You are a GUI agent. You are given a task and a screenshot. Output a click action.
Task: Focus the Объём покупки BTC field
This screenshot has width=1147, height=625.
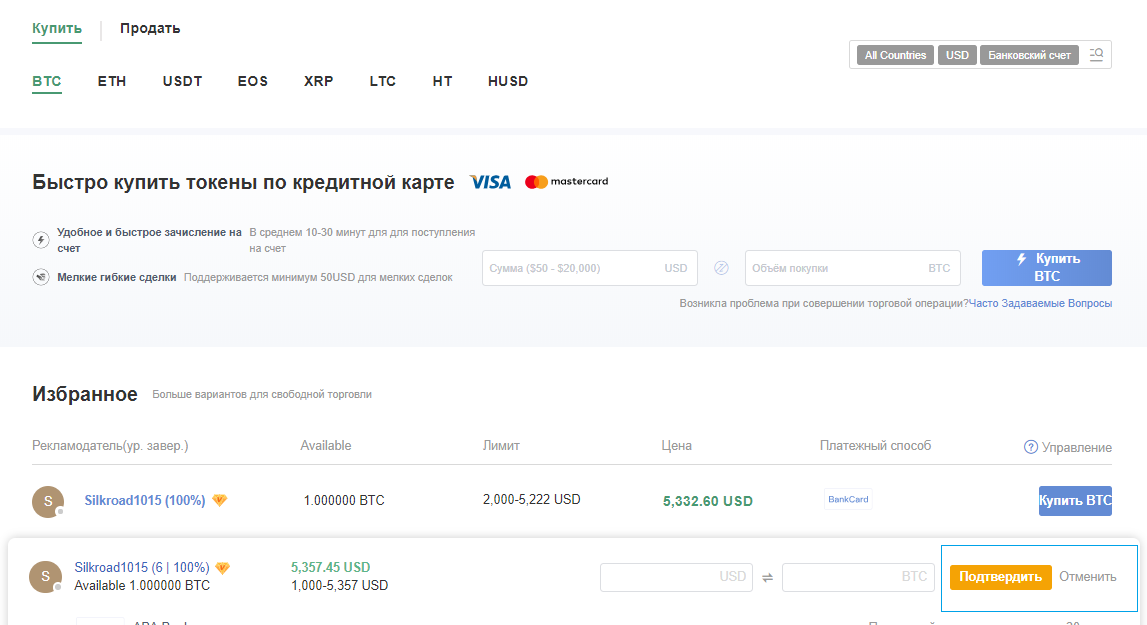point(852,268)
